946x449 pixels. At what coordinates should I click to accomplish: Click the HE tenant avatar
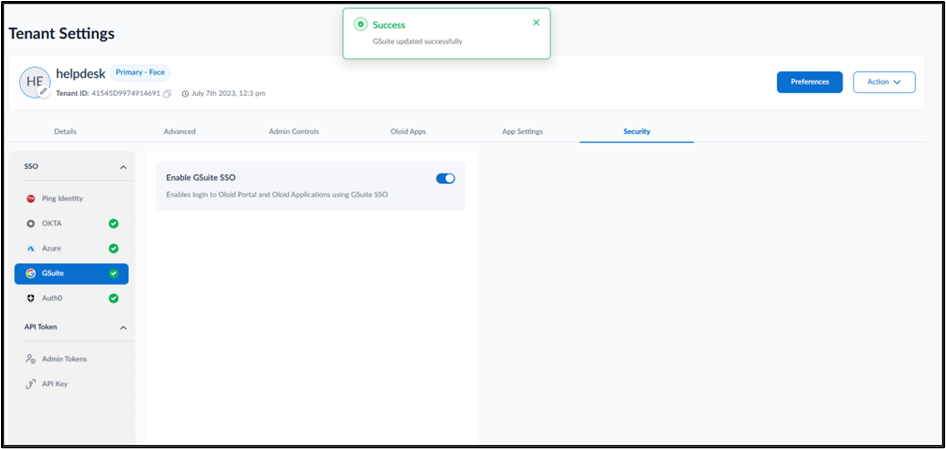35,82
